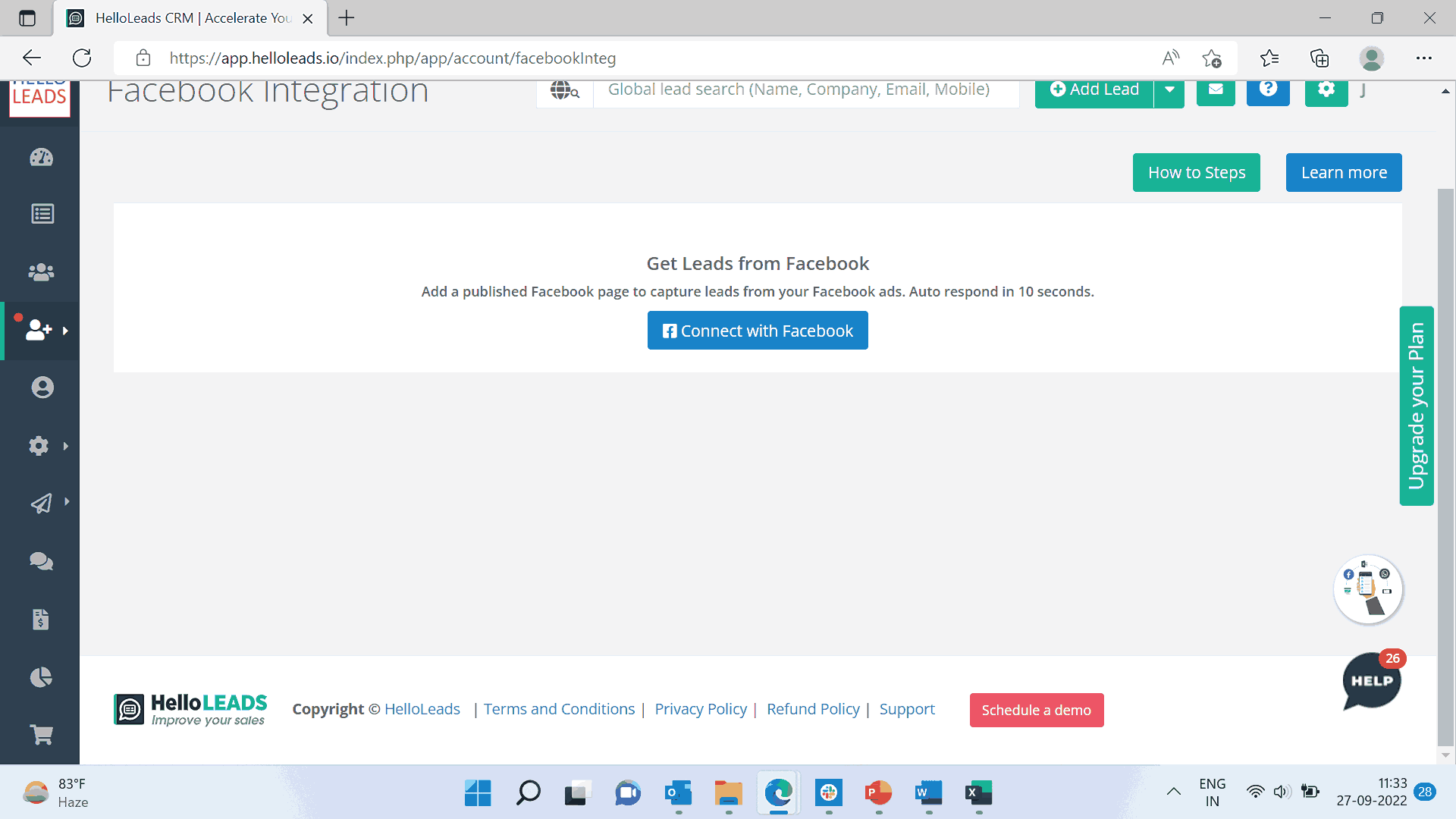Click the Schedule a demo button

tap(1037, 710)
